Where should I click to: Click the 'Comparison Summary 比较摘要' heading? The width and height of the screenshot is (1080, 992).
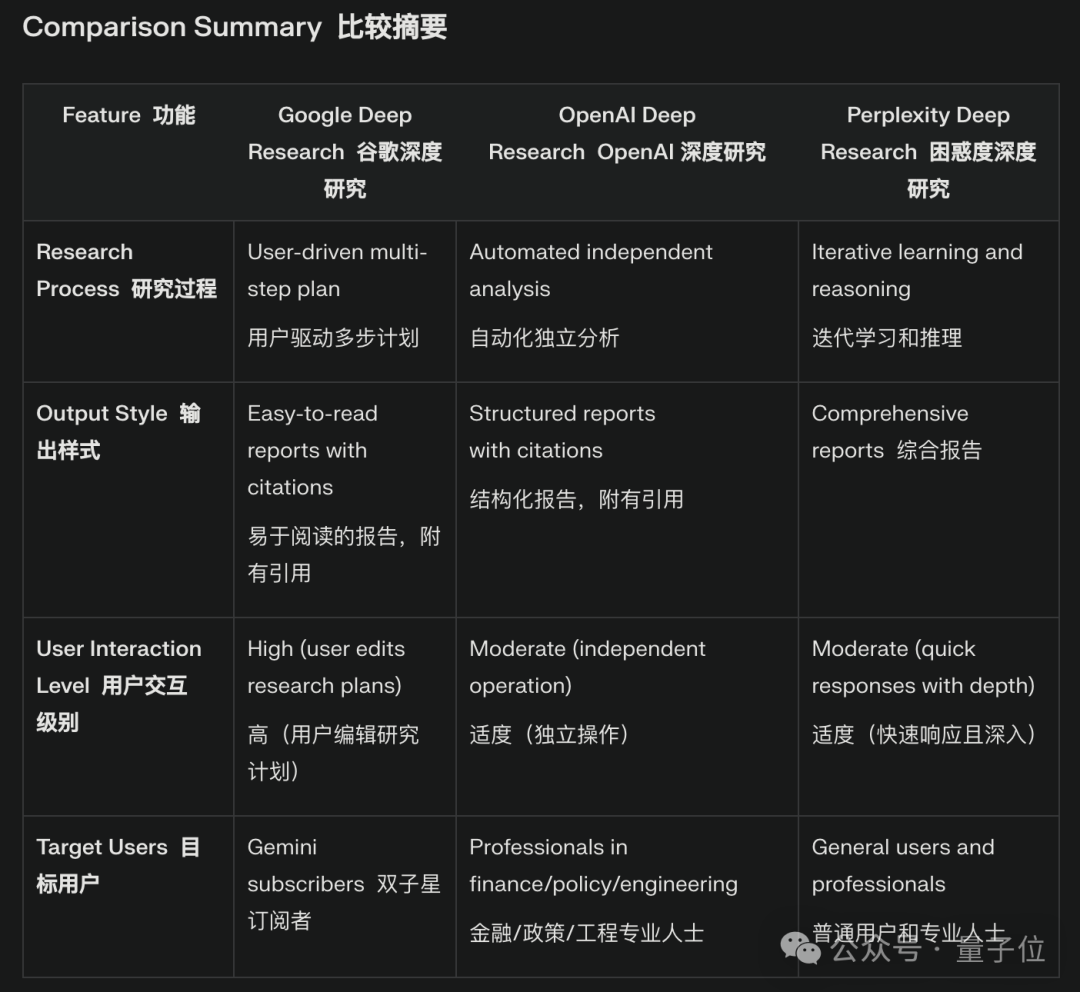pos(234,27)
